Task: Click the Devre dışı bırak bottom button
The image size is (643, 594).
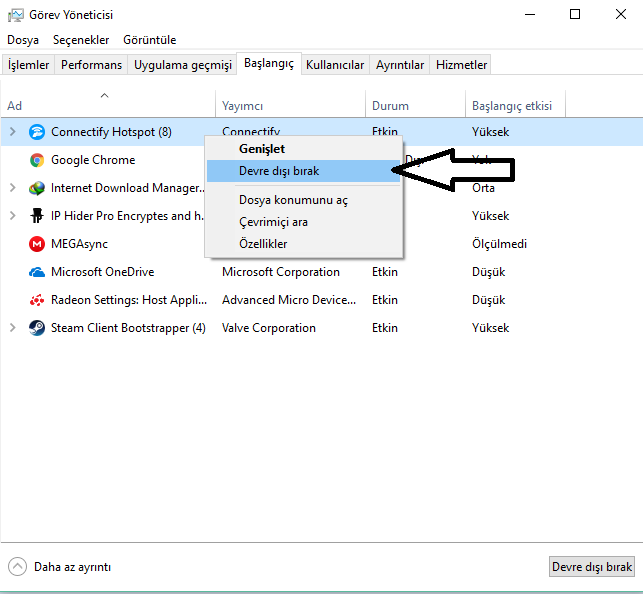Action: click(x=592, y=567)
